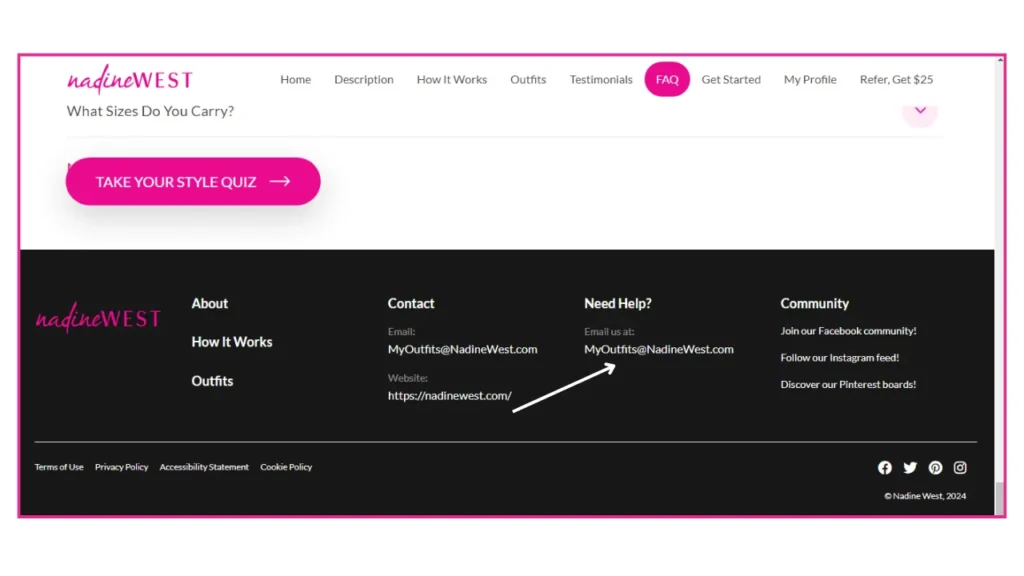
Task: Open How It Works footer link
Action: click(232, 342)
